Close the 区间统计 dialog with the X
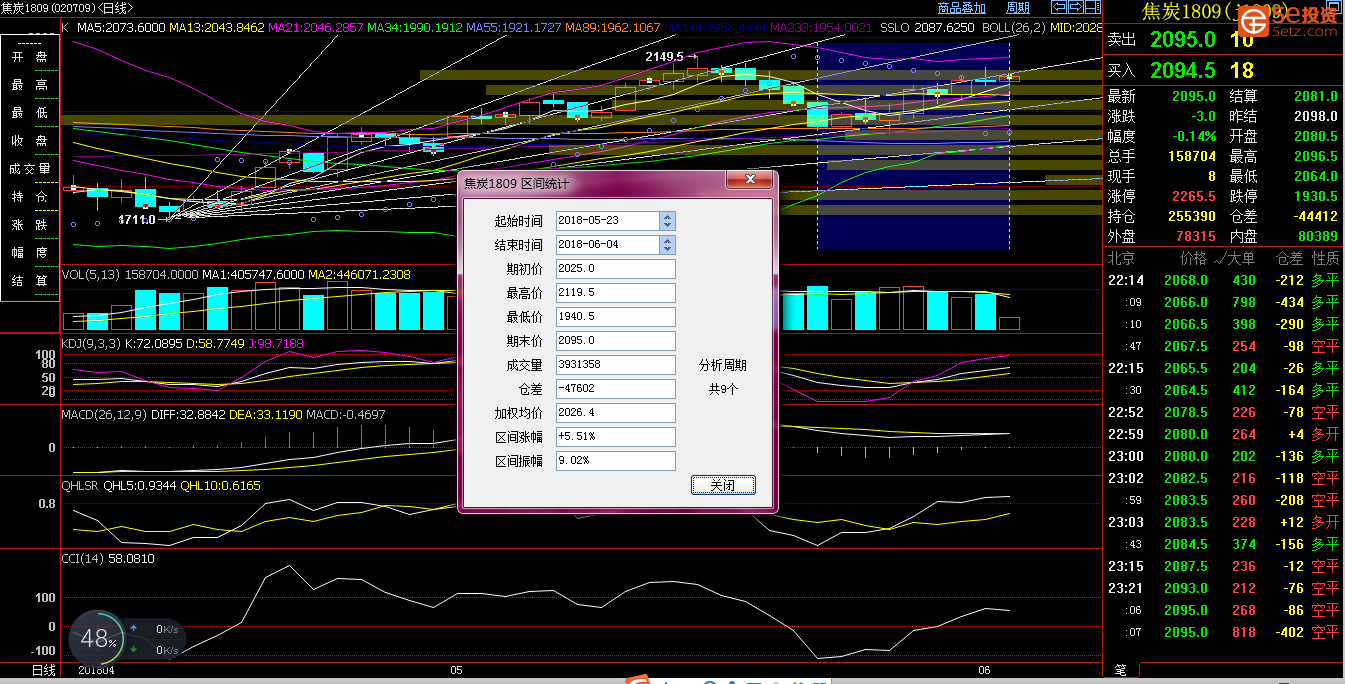The width and height of the screenshot is (1345, 684). [x=749, y=181]
